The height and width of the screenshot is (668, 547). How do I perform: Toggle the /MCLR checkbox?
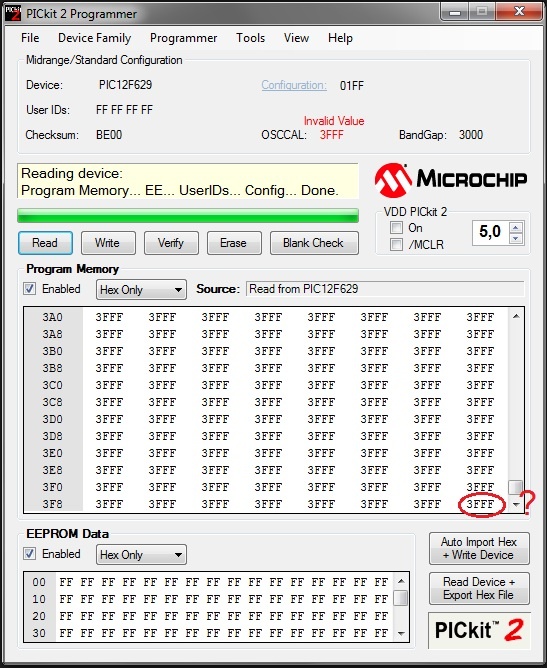pyautogui.click(x=396, y=245)
